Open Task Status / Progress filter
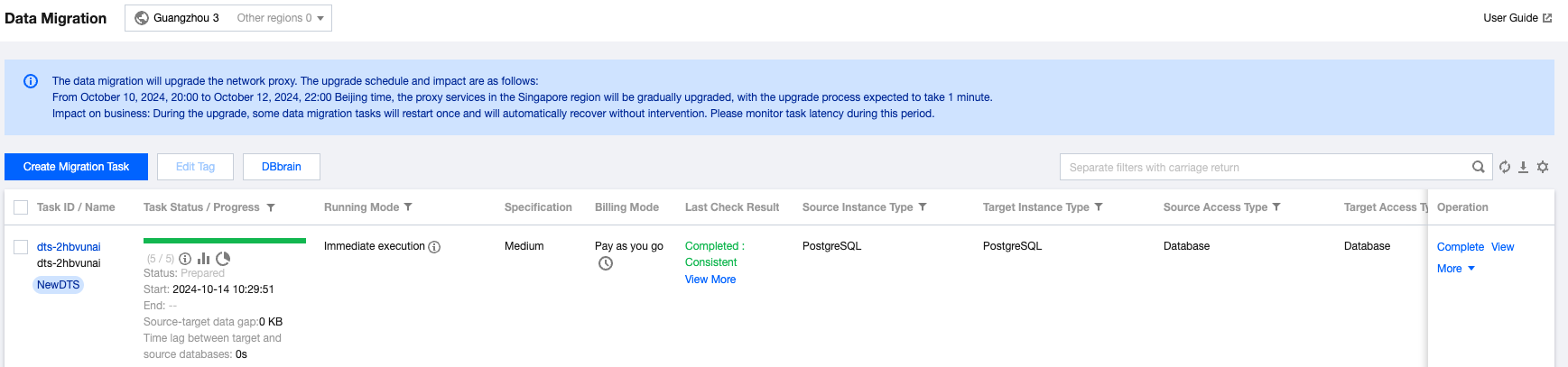1568x367 pixels. 271,207
